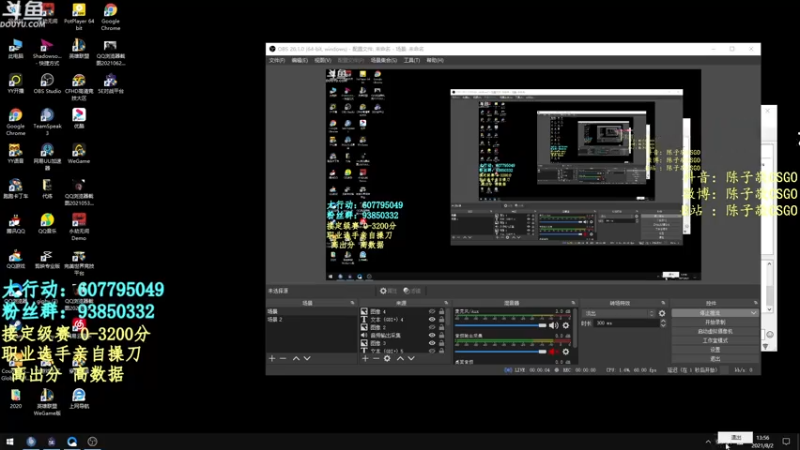Move scene down in the Scenes panel
Image resolution: width=800 pixels, height=450 pixels.
tap(307, 359)
